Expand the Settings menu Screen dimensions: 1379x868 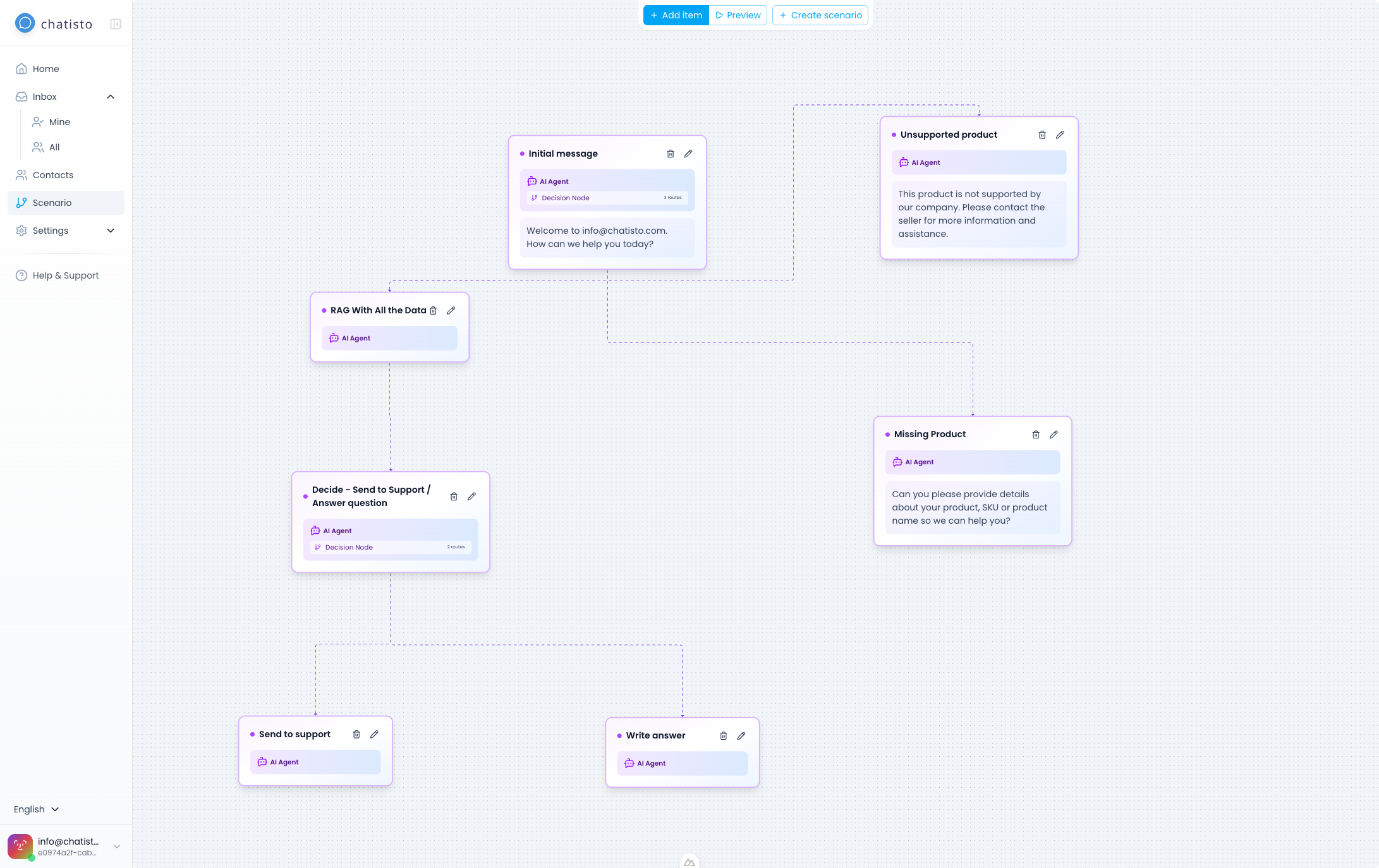(111, 231)
